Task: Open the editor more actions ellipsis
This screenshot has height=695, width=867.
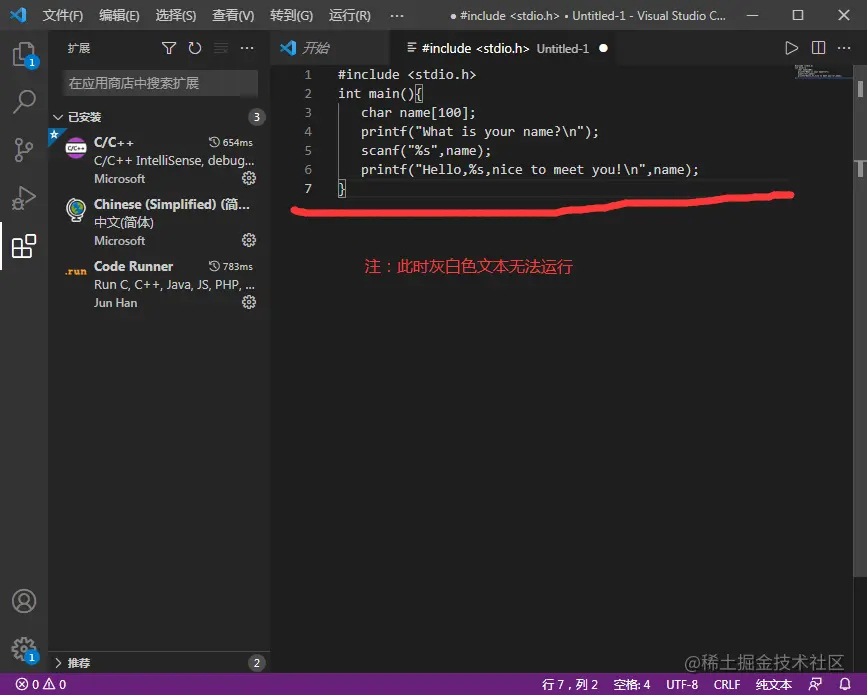Action: pos(844,48)
